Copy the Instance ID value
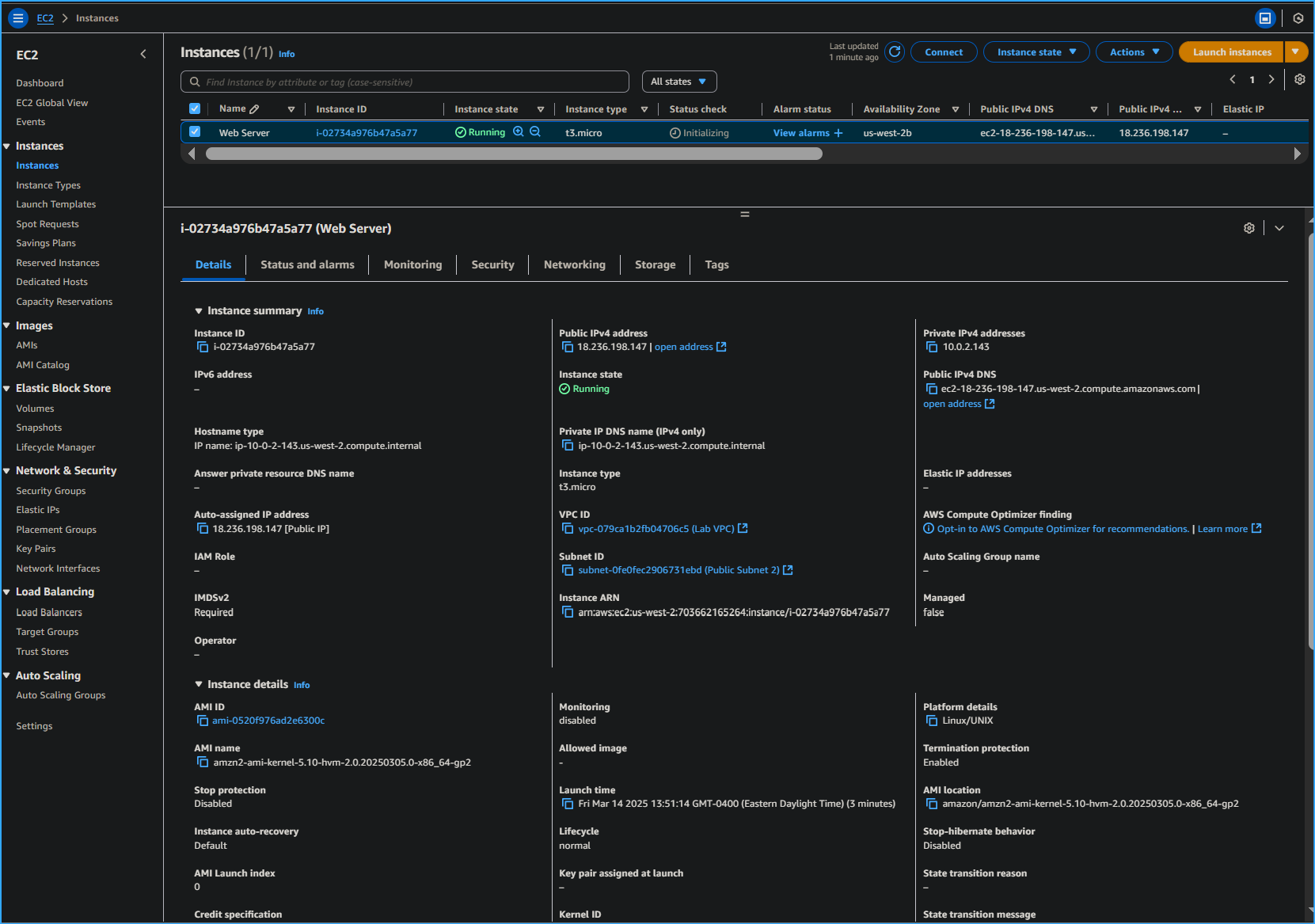 pyautogui.click(x=203, y=347)
